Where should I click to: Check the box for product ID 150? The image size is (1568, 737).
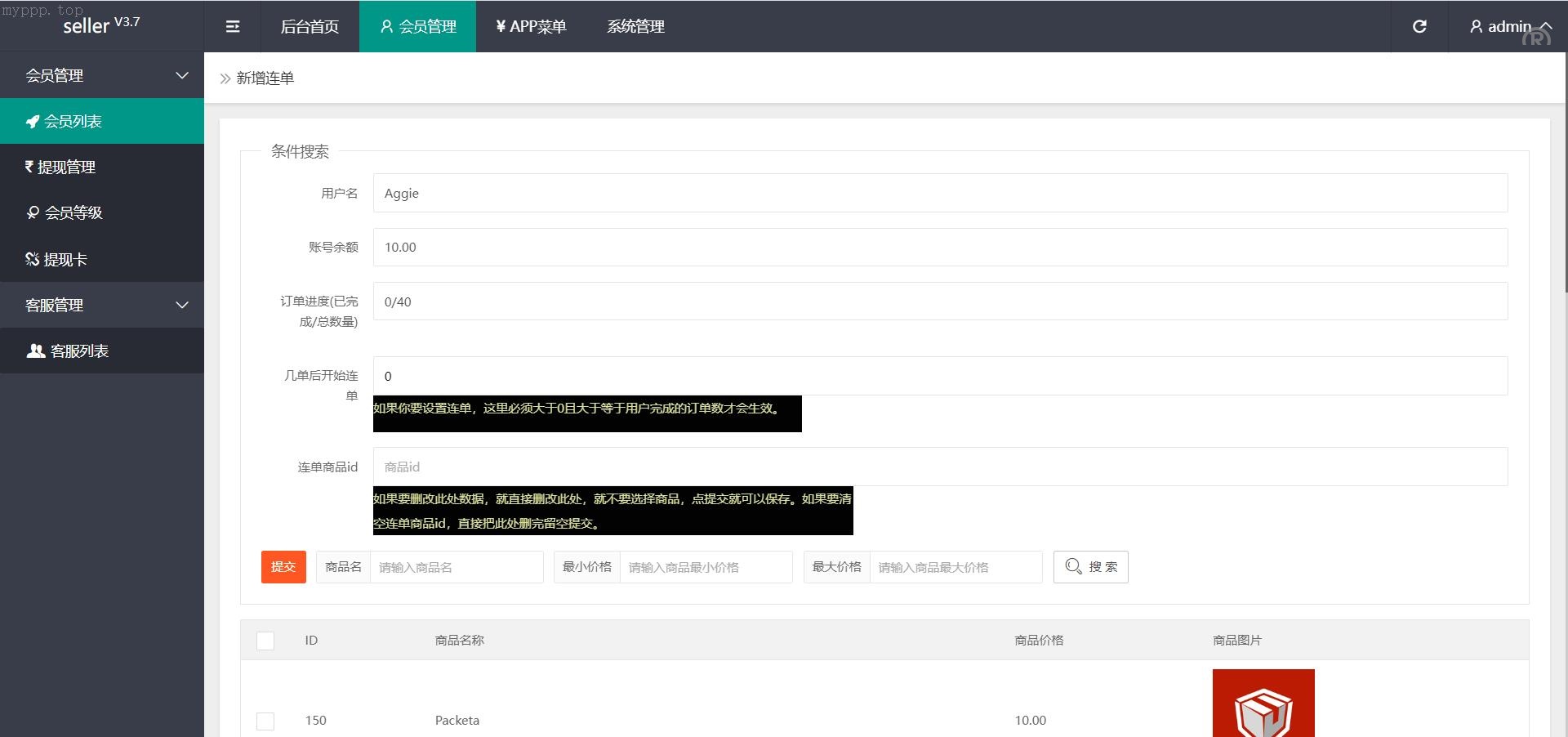[265, 721]
